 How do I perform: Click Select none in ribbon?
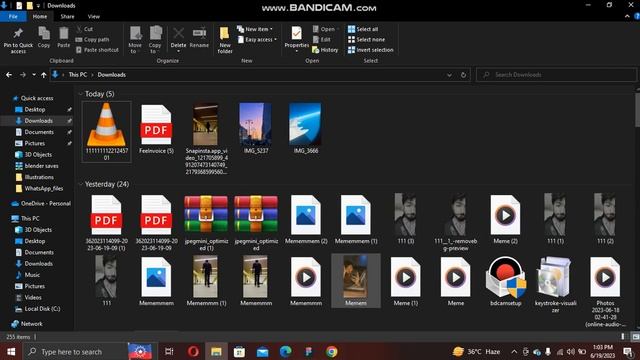[366, 40]
